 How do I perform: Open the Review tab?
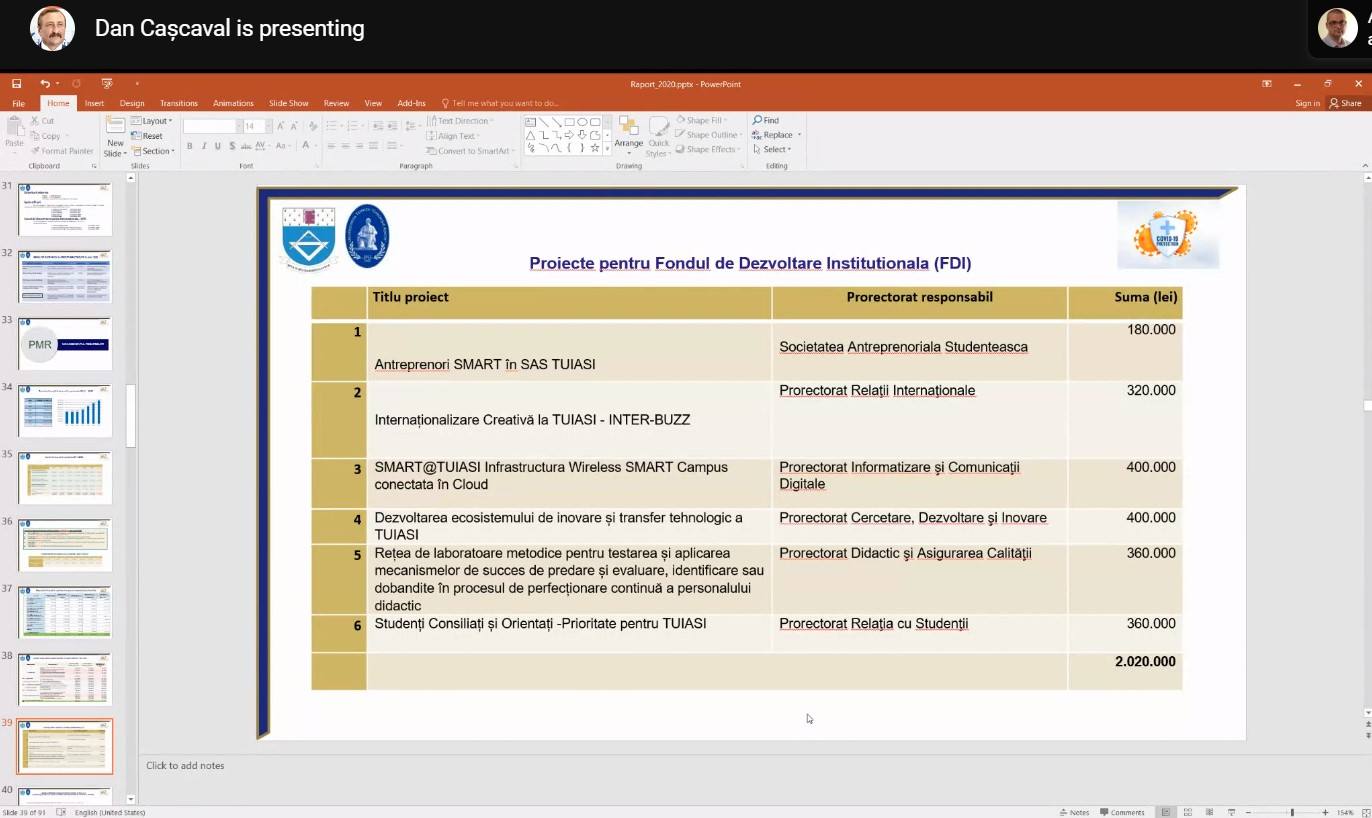pos(336,103)
